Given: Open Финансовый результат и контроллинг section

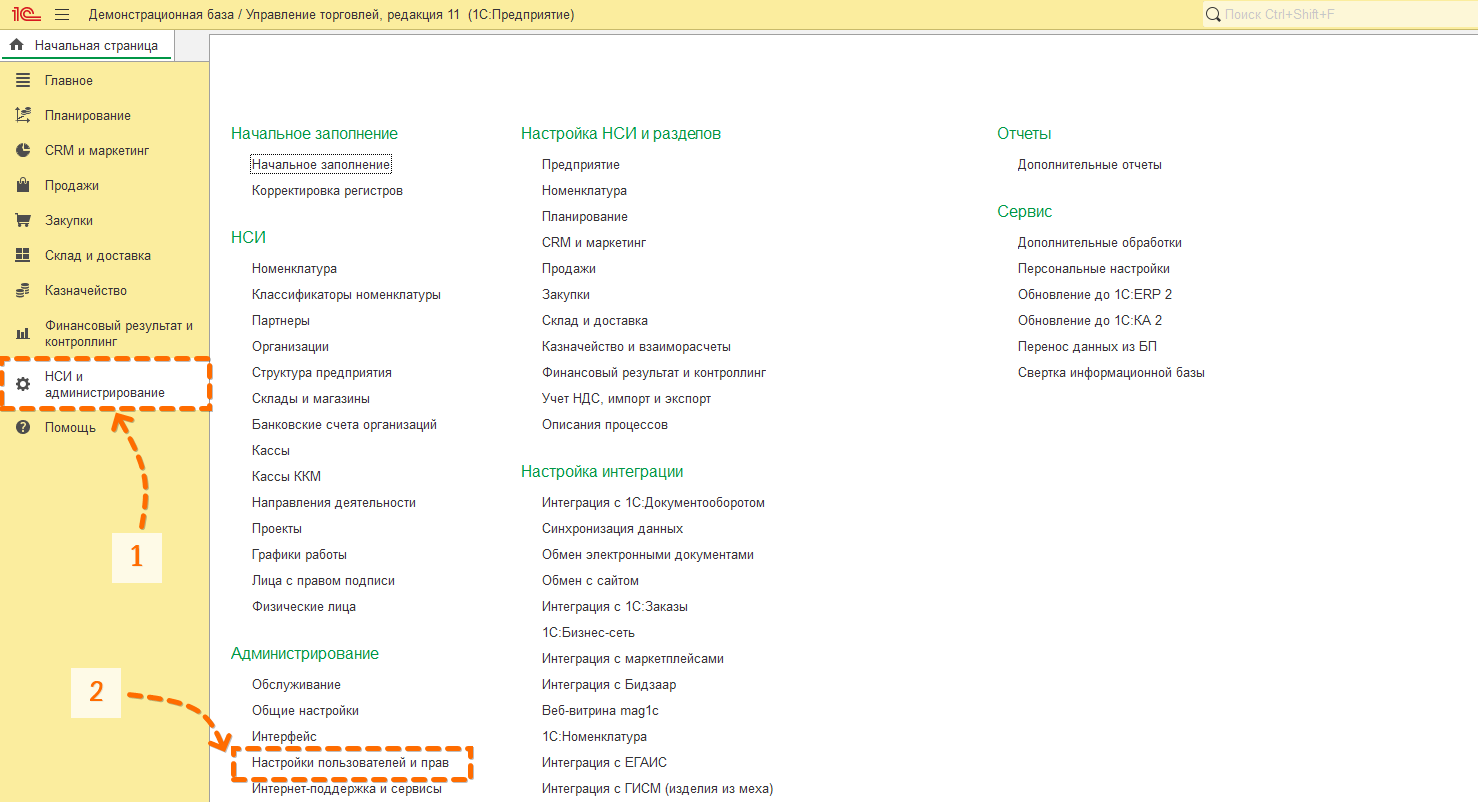Looking at the screenshot, I should point(118,333).
